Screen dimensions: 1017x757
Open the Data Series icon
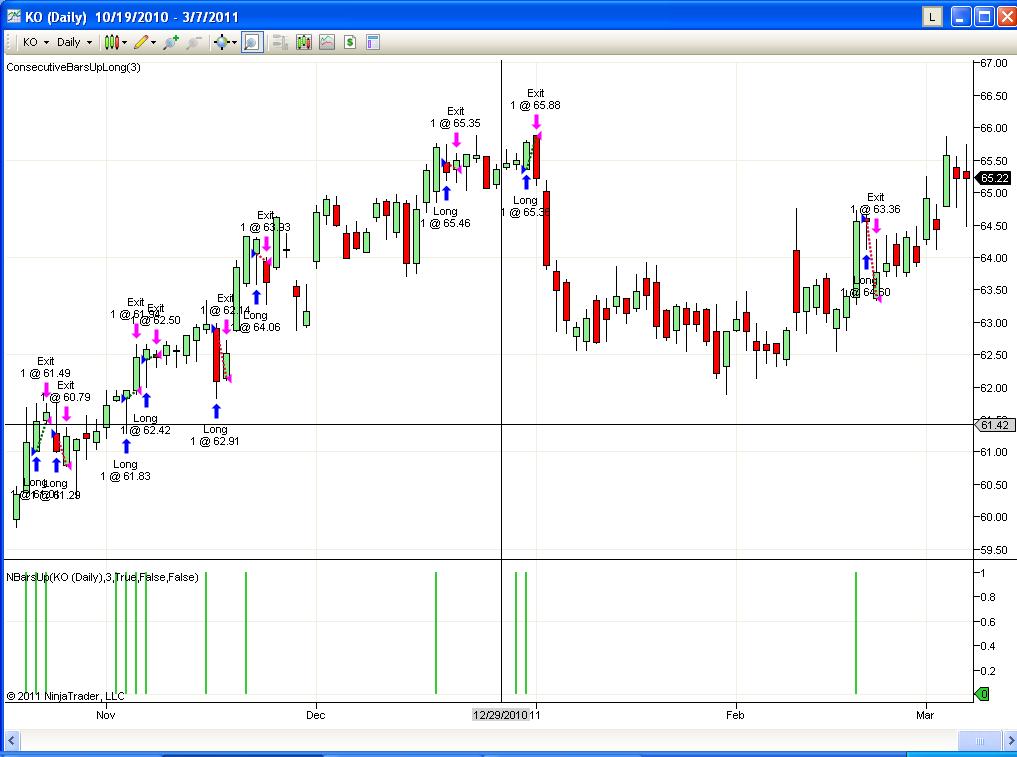click(x=304, y=42)
